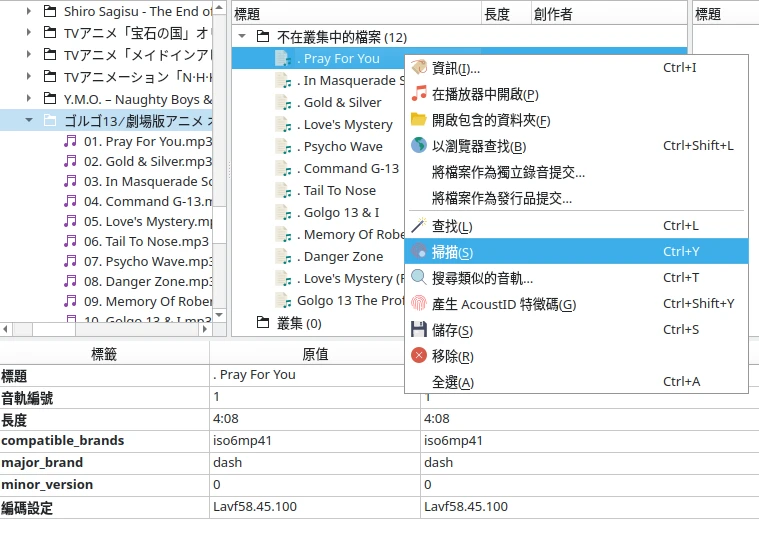Image resolution: width=759 pixels, height=539 pixels.
Task: Click the 資訊 info icon in context menu
Action: point(419,68)
